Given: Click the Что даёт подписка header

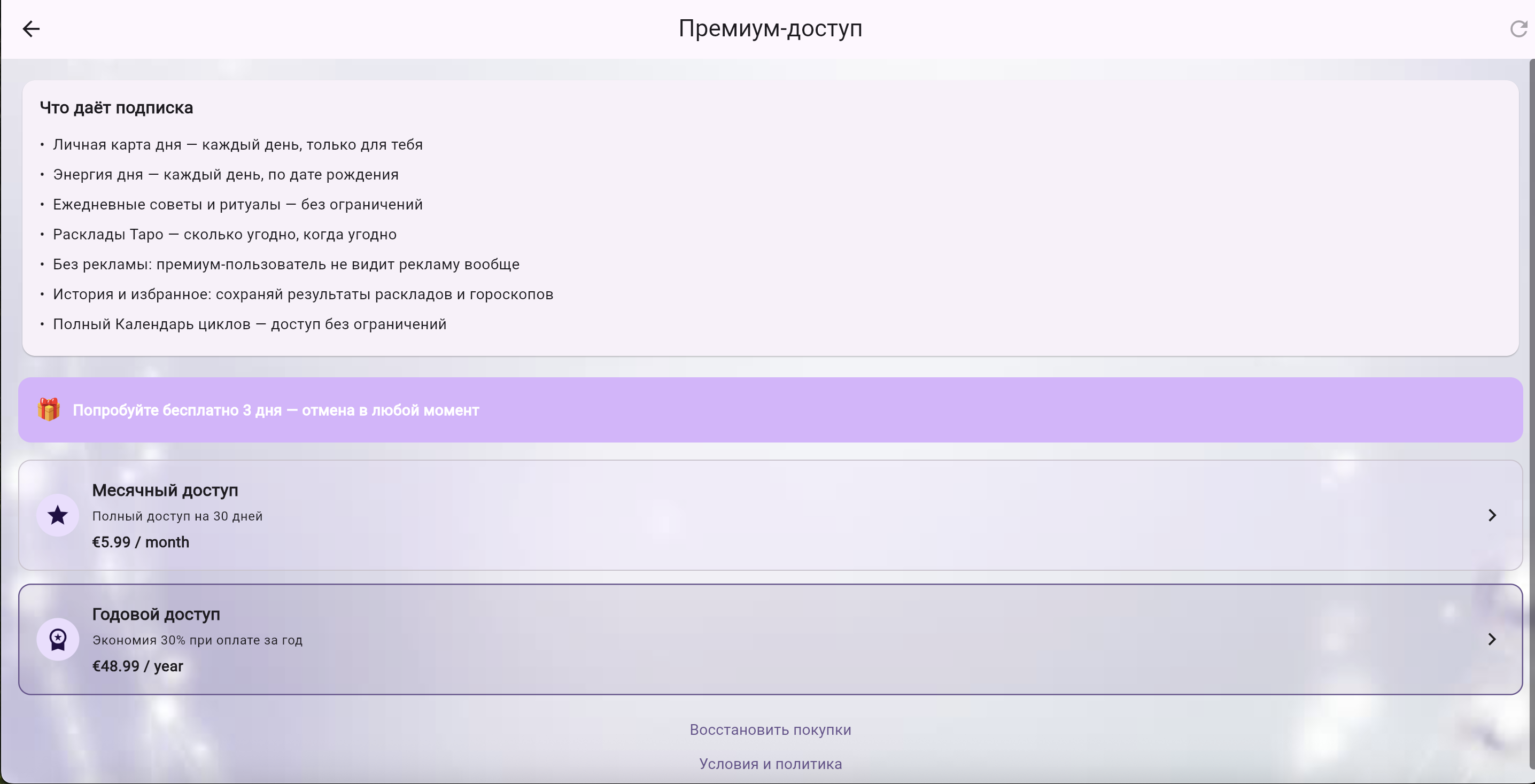Looking at the screenshot, I should tap(117, 107).
